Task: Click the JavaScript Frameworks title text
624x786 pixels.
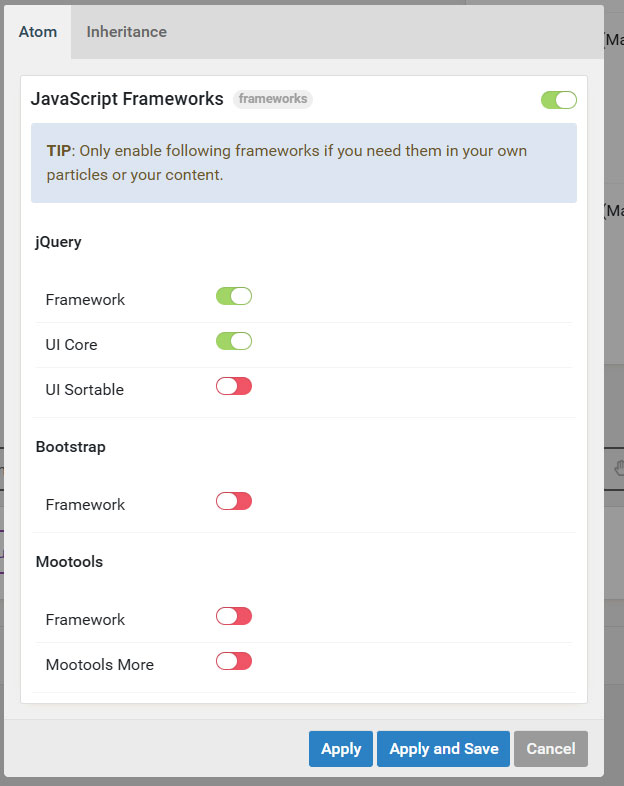Action: click(127, 99)
